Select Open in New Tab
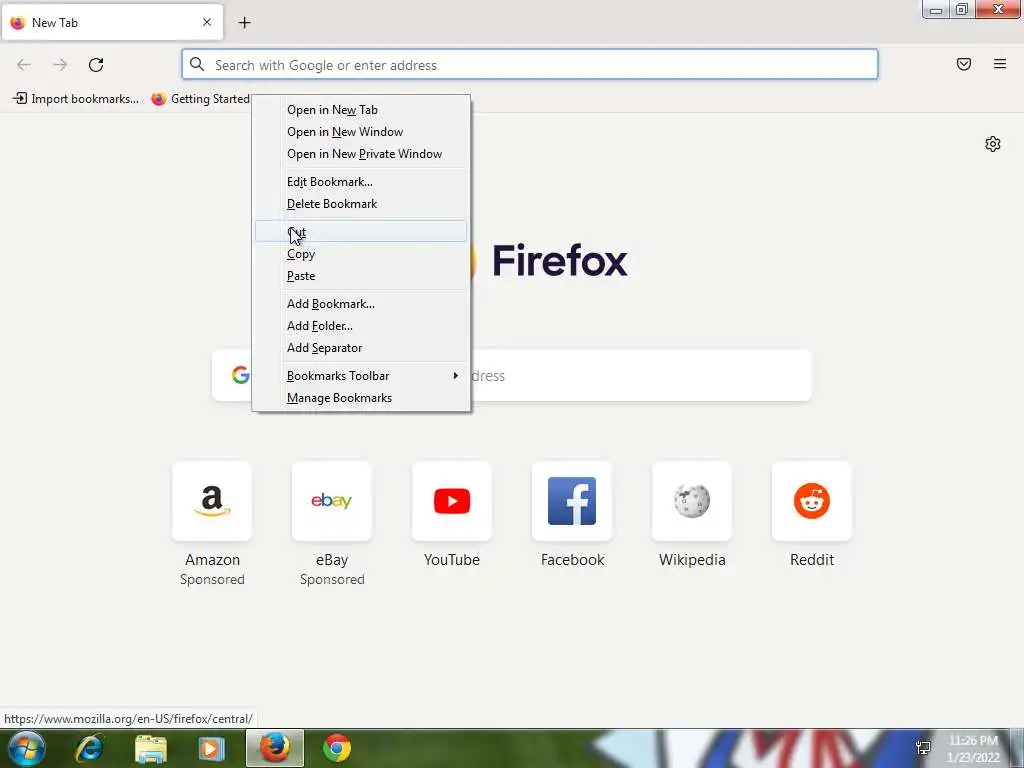 click(361, 110)
